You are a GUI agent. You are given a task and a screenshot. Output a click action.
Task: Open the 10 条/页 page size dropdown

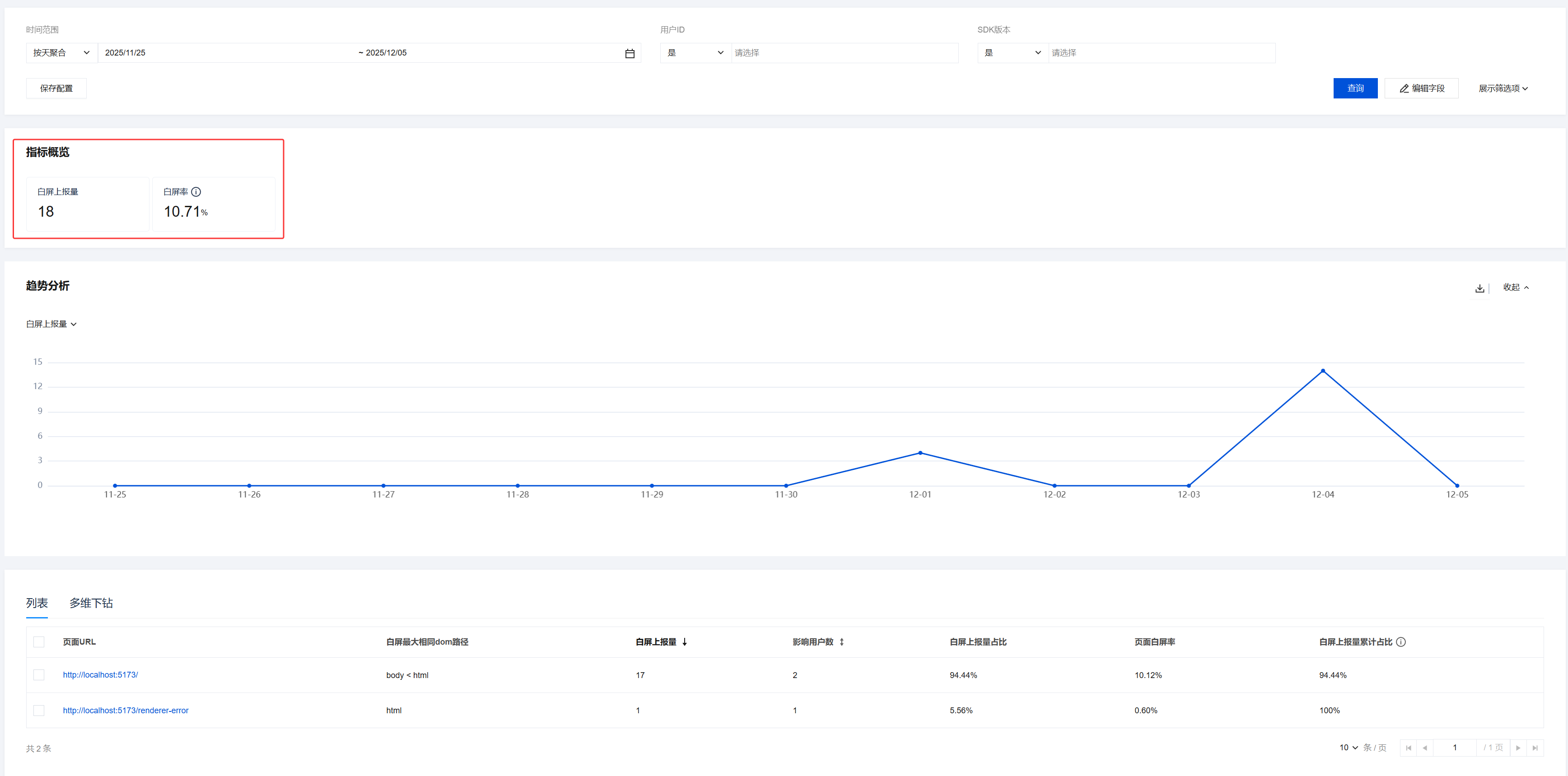(x=1348, y=748)
